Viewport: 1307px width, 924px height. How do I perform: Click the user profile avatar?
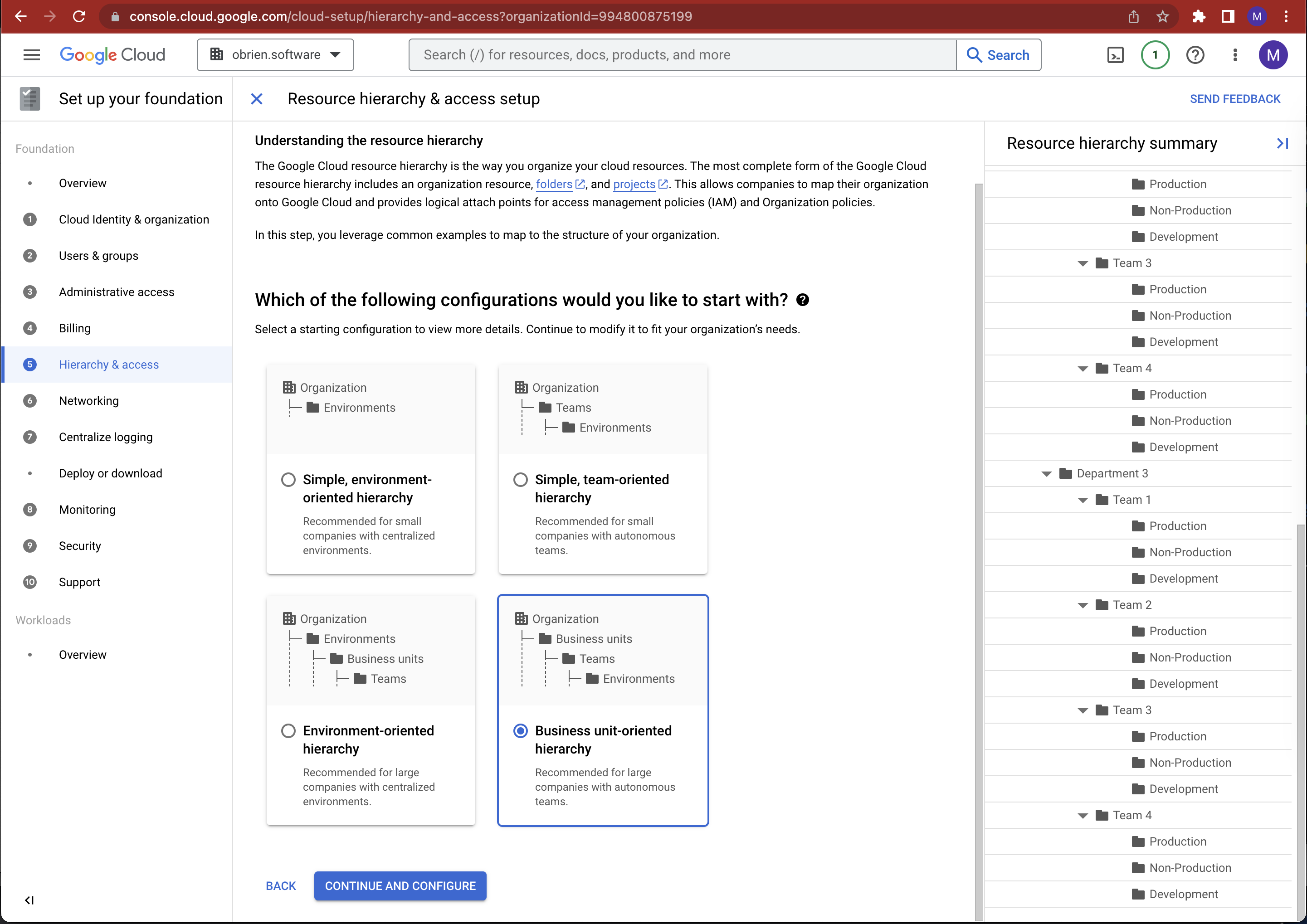coord(1273,54)
